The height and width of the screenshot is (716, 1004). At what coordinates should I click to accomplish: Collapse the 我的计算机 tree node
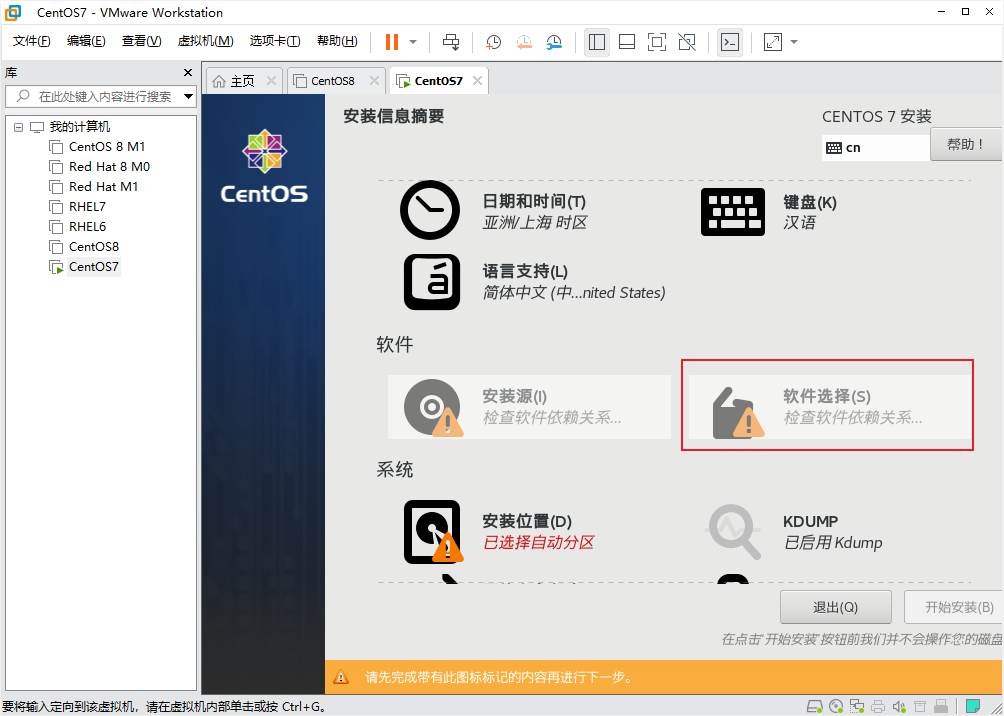point(18,127)
